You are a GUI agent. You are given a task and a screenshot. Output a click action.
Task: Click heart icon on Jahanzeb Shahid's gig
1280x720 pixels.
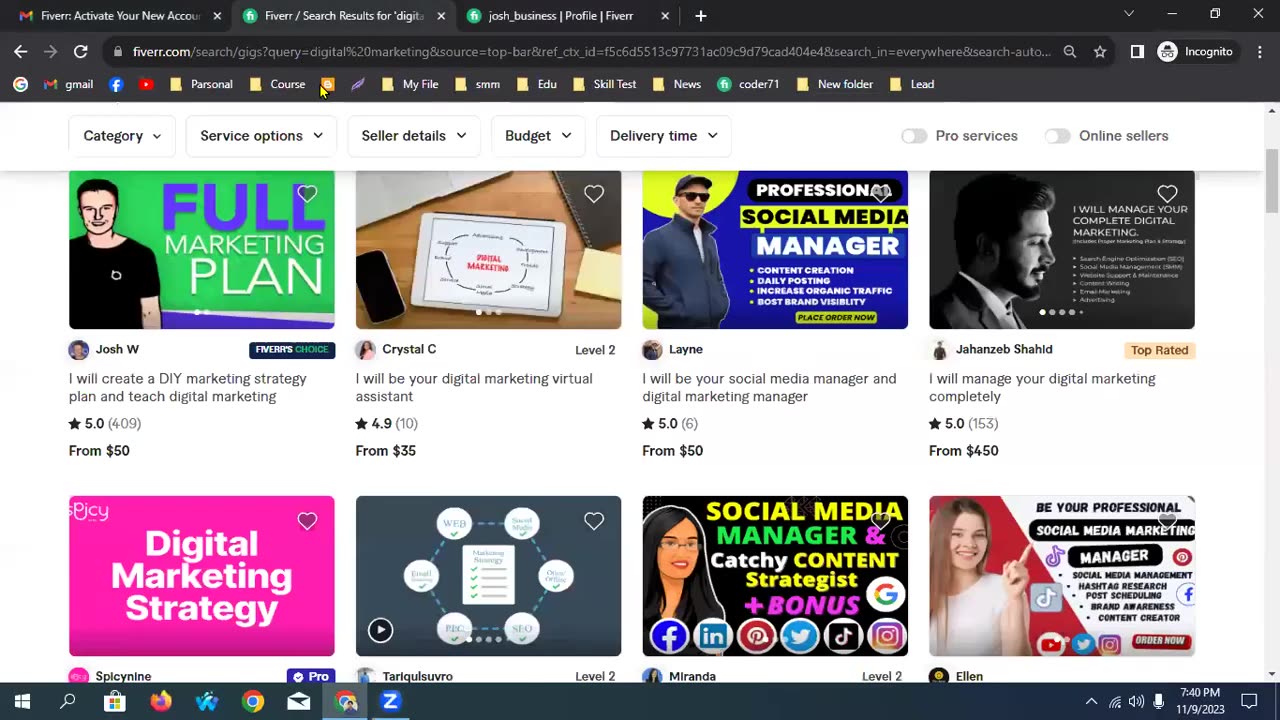click(x=1167, y=194)
